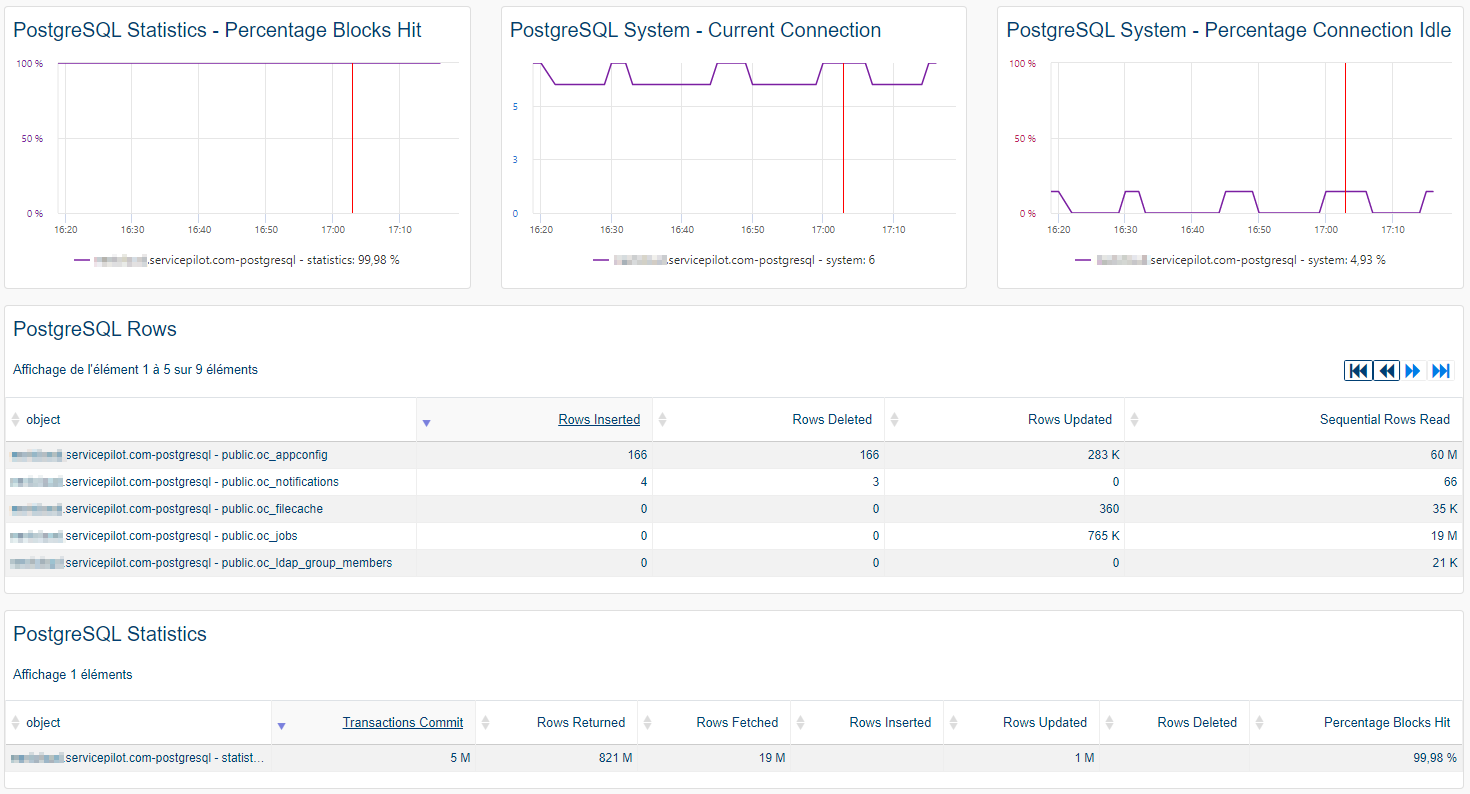Click sort arrows beside Rows Fetched column
The height and width of the screenshot is (794, 1470).
[x=647, y=723]
